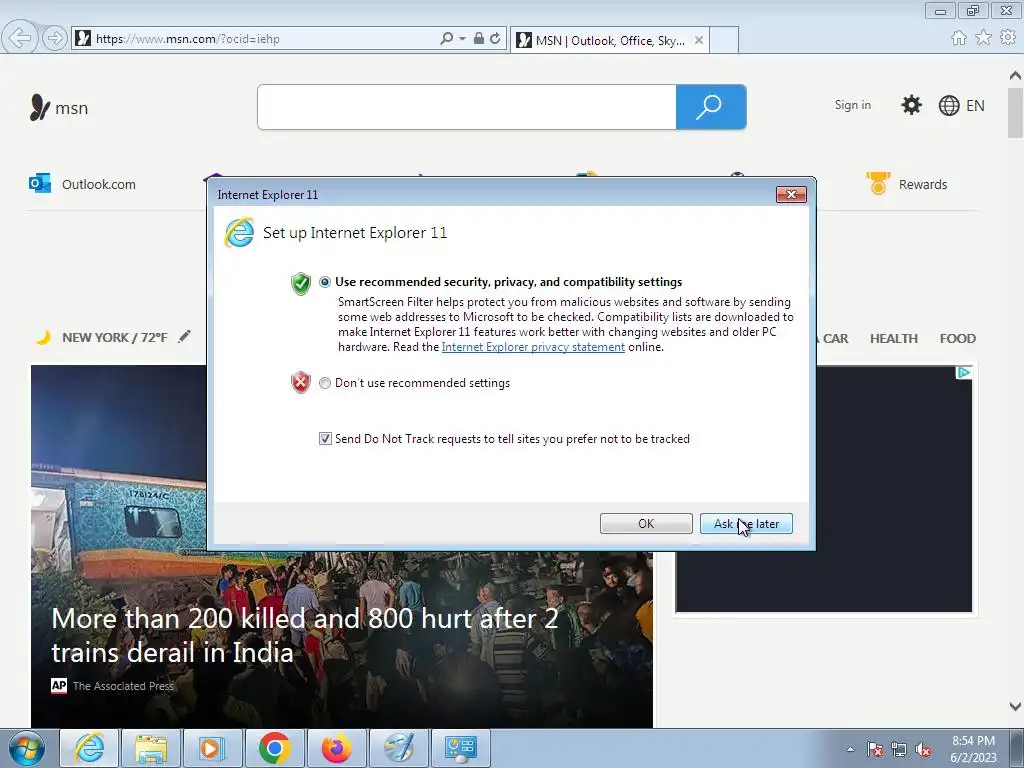The width and height of the screenshot is (1024, 768).
Task: Click the Ask me later button
Action: [746, 524]
